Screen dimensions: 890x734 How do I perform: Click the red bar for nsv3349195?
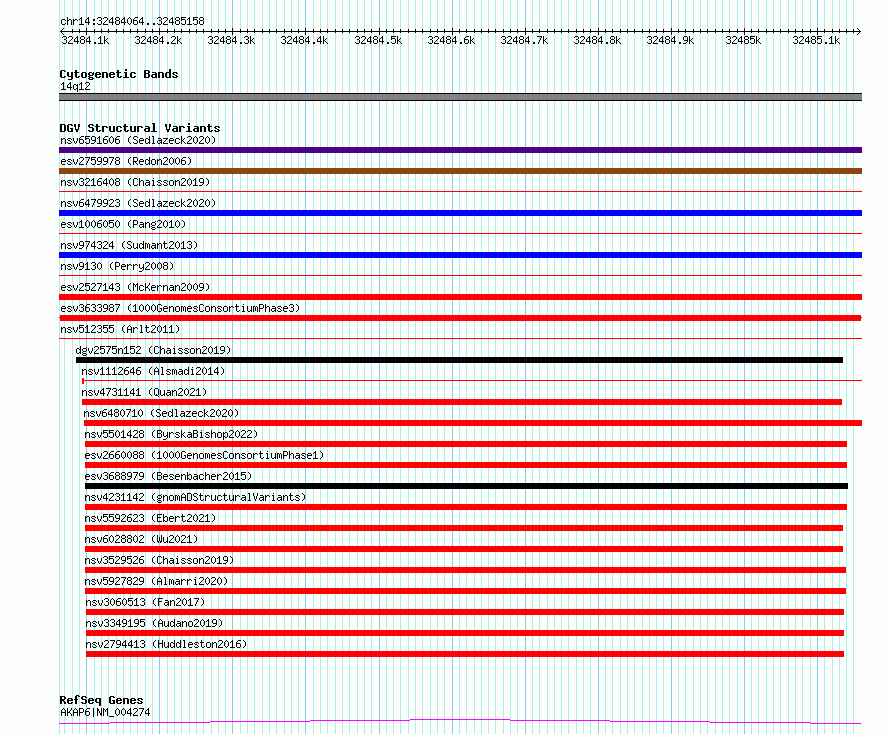click(x=465, y=633)
